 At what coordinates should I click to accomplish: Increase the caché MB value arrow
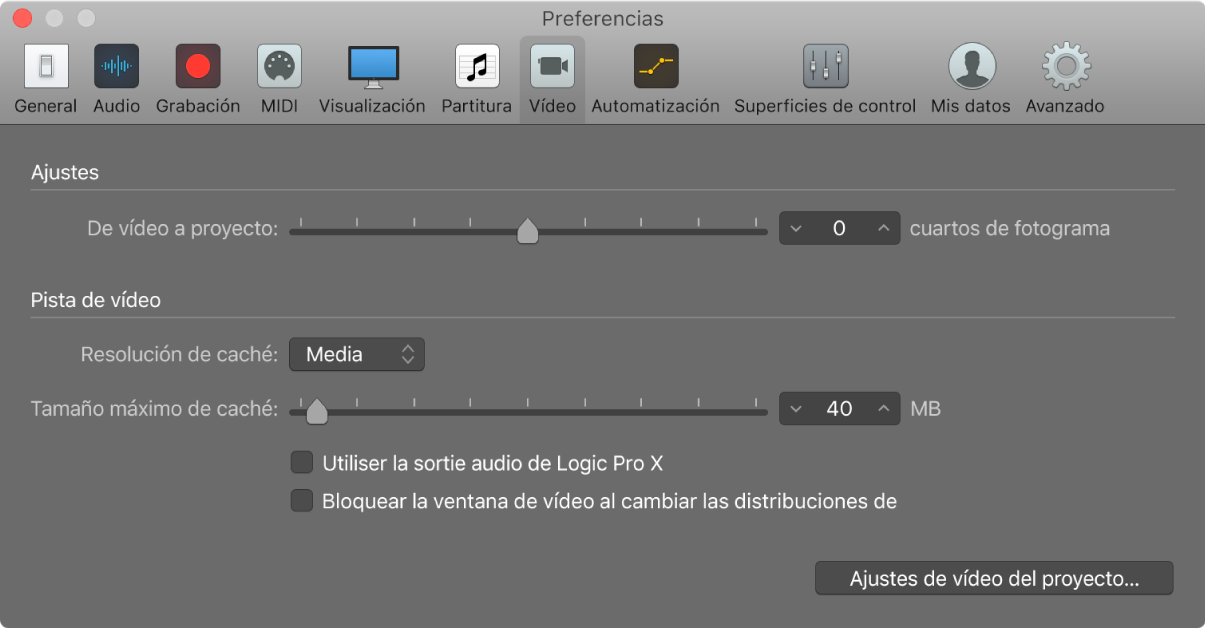point(883,408)
